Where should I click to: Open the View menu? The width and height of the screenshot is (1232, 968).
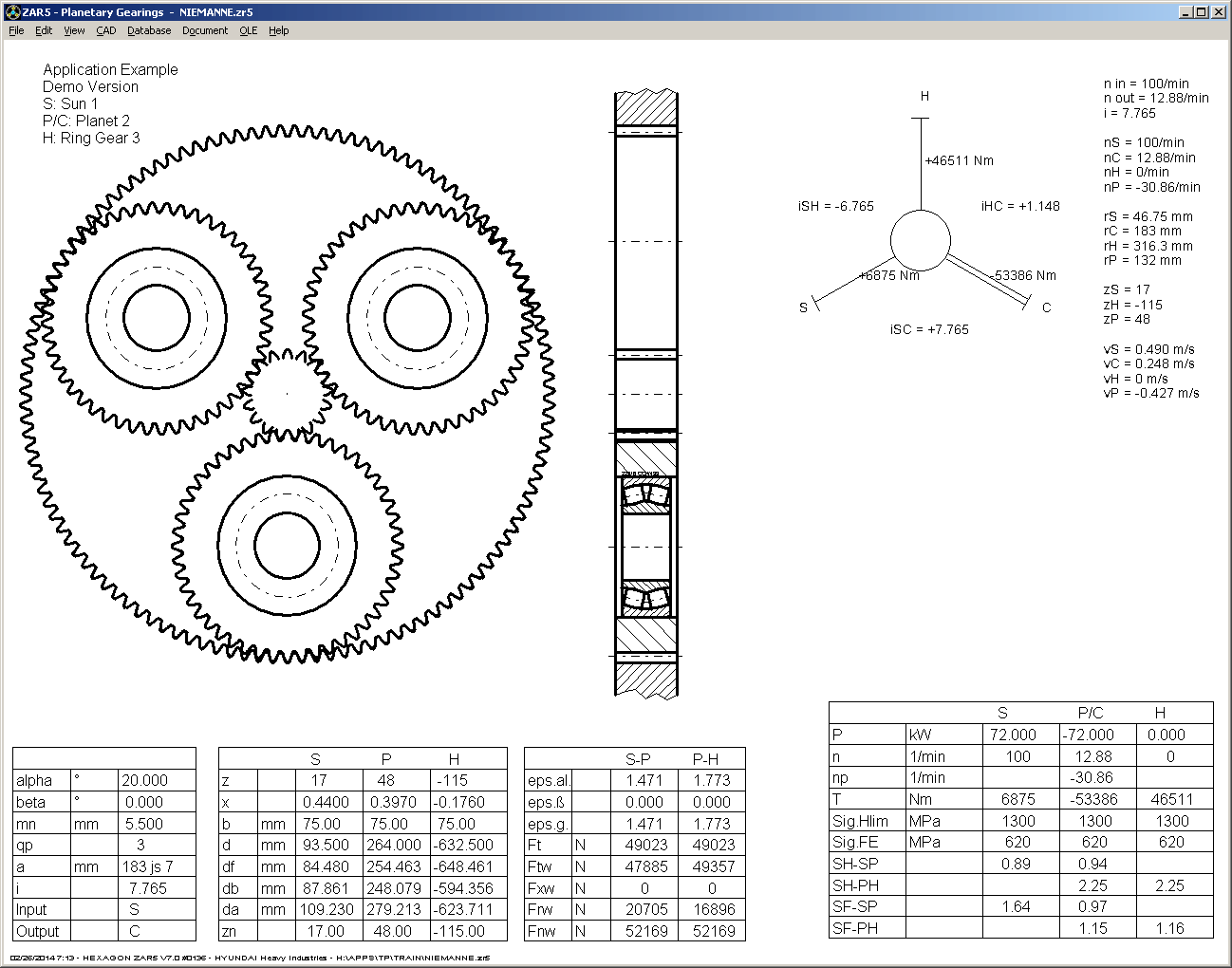(74, 30)
